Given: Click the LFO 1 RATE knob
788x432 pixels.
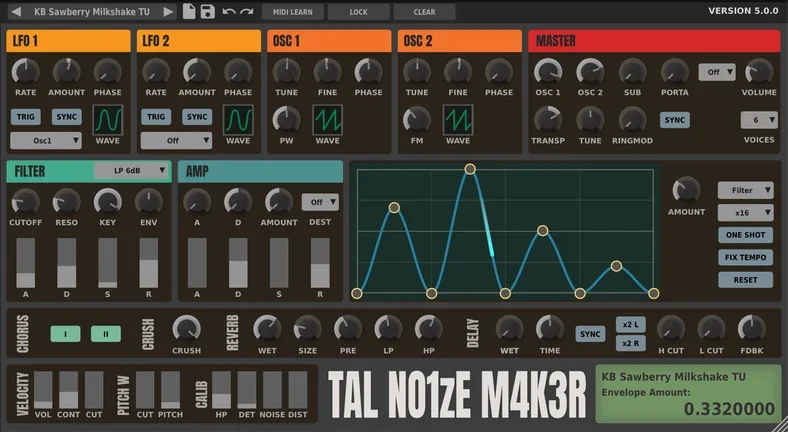Looking at the screenshot, I should coord(26,71).
